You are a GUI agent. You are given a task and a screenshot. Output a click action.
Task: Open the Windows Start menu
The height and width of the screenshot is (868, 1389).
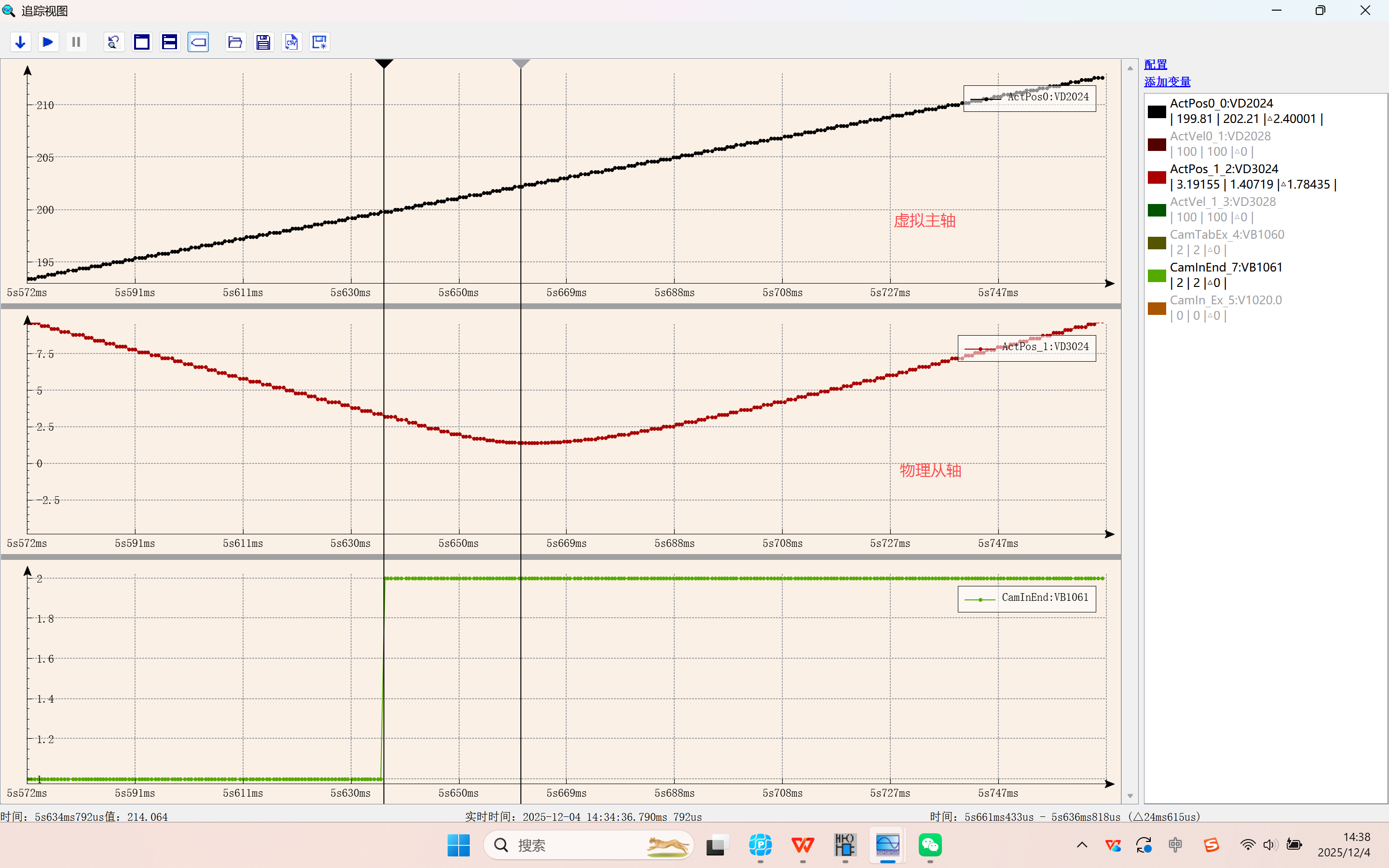(459, 845)
